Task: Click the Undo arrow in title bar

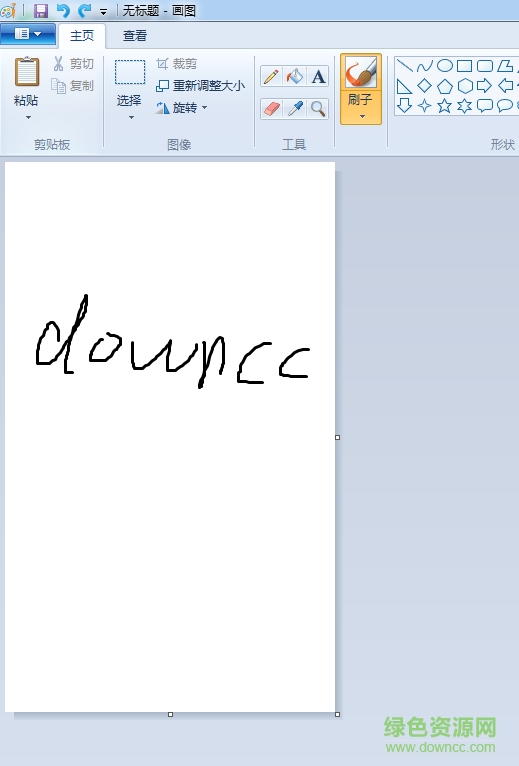Action: click(63, 10)
